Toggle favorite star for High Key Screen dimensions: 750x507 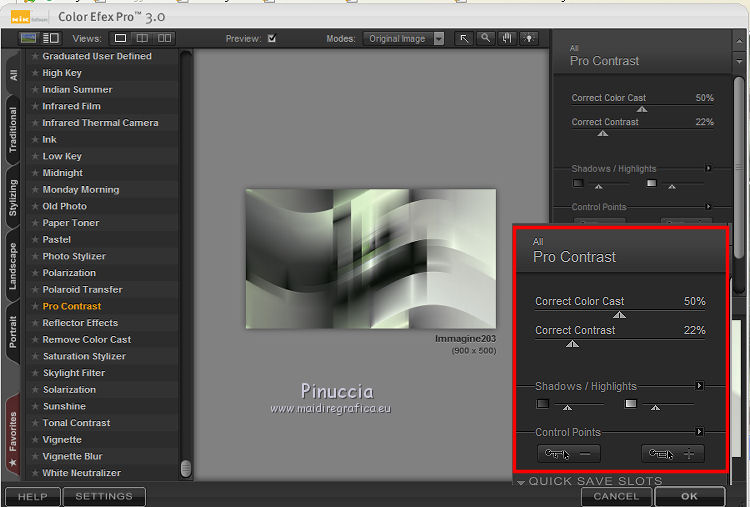35,73
